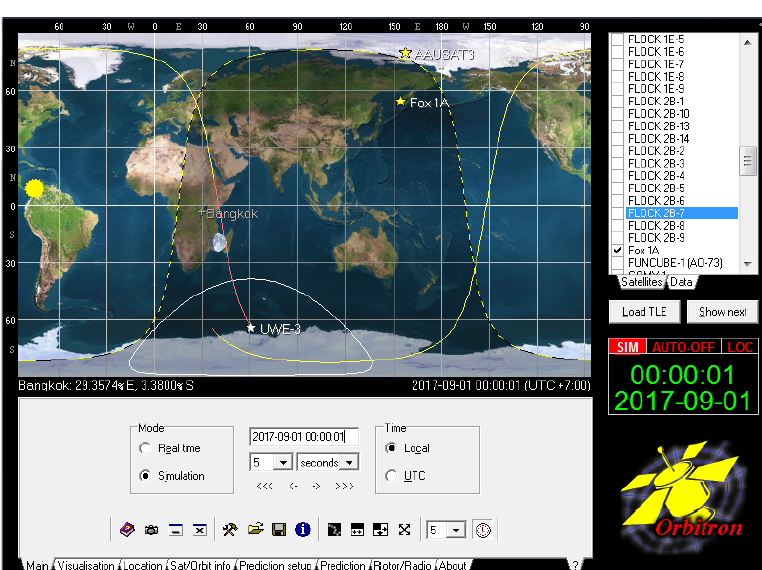Click the satellite track toolbar icon
762x570 pixels.
click(334, 529)
